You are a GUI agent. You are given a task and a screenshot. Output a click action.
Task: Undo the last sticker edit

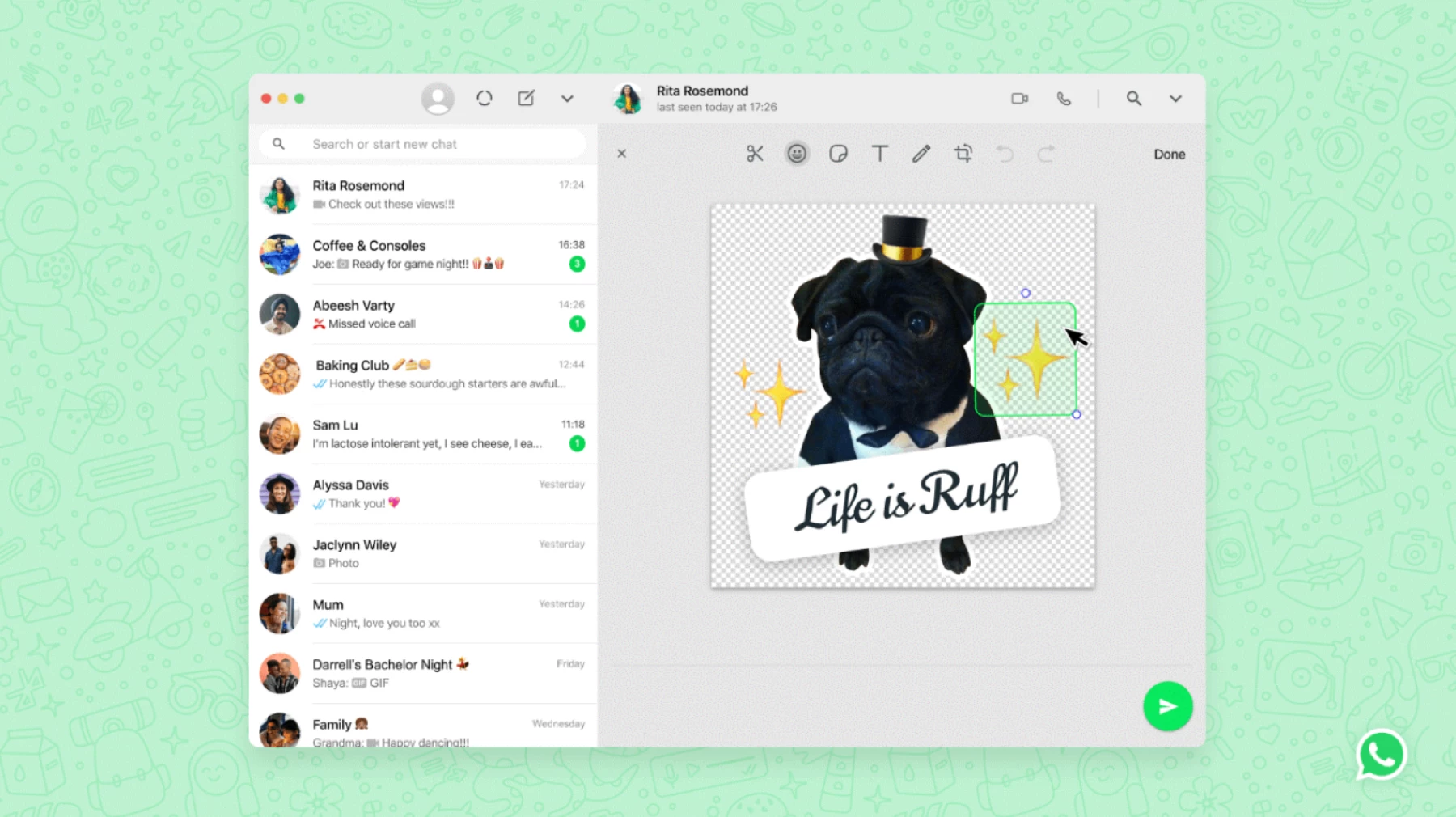(1005, 153)
